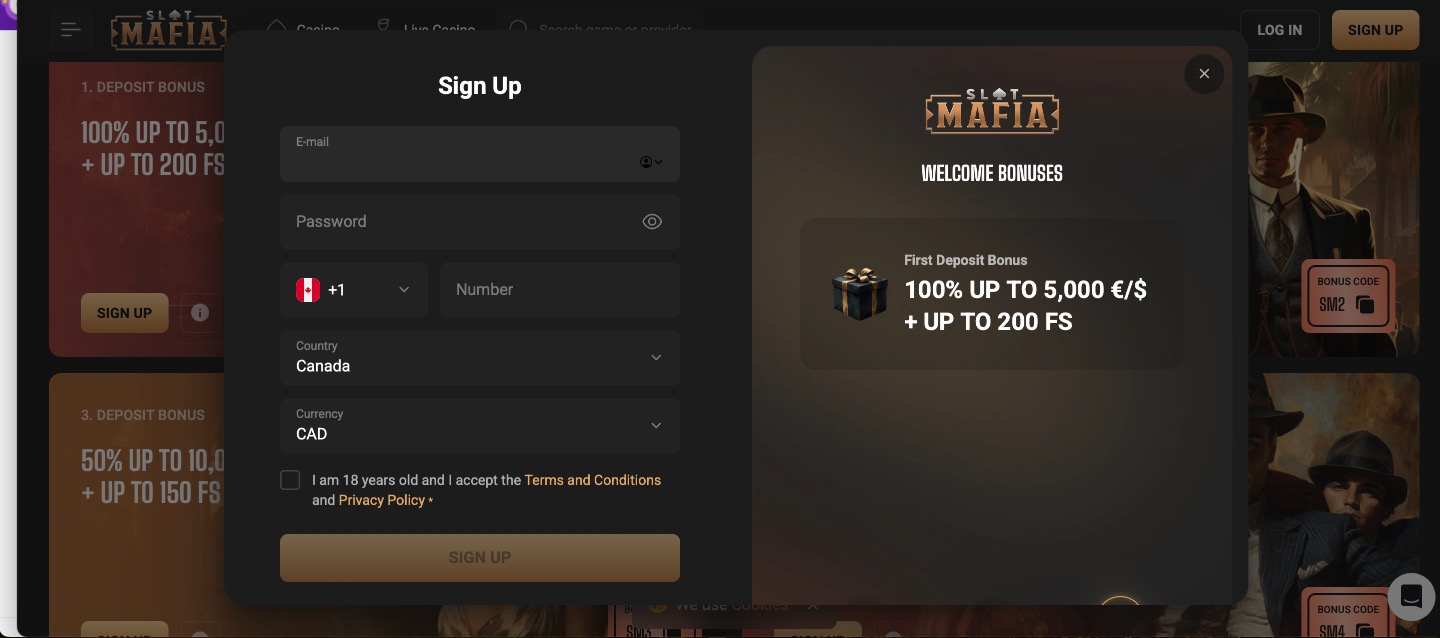This screenshot has height=638, width=1440.
Task: Click the info icon beside deposit bonus
Action: [x=200, y=313]
